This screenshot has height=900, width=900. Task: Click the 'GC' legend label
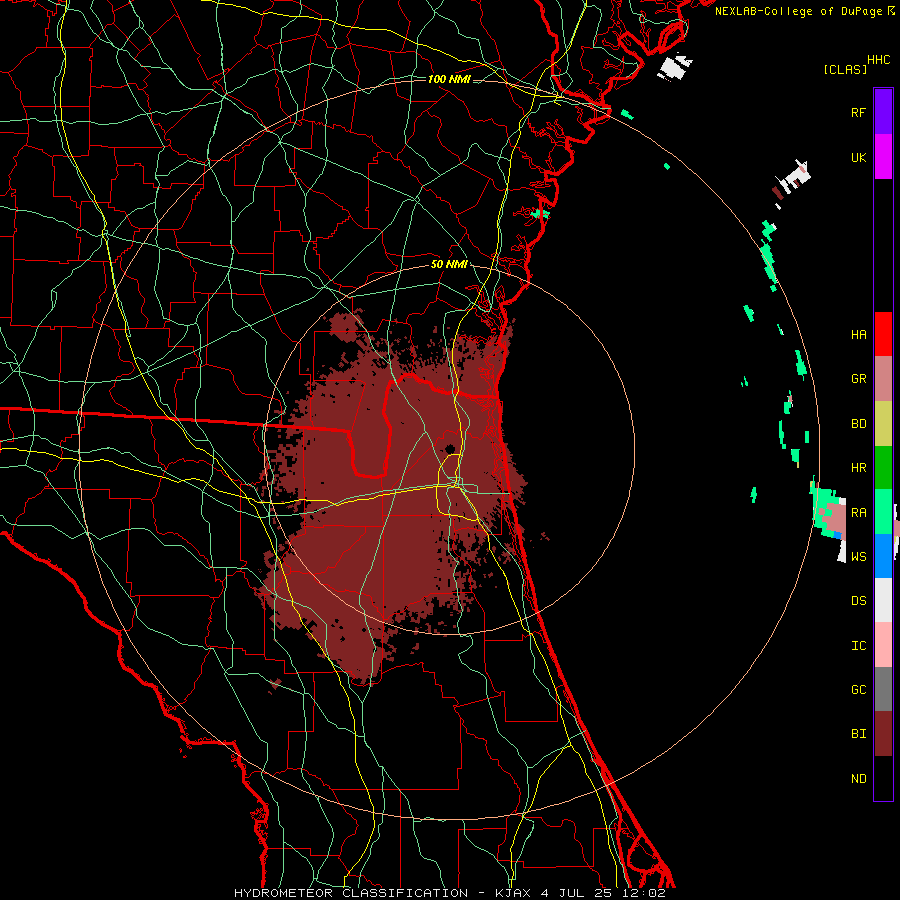(858, 689)
